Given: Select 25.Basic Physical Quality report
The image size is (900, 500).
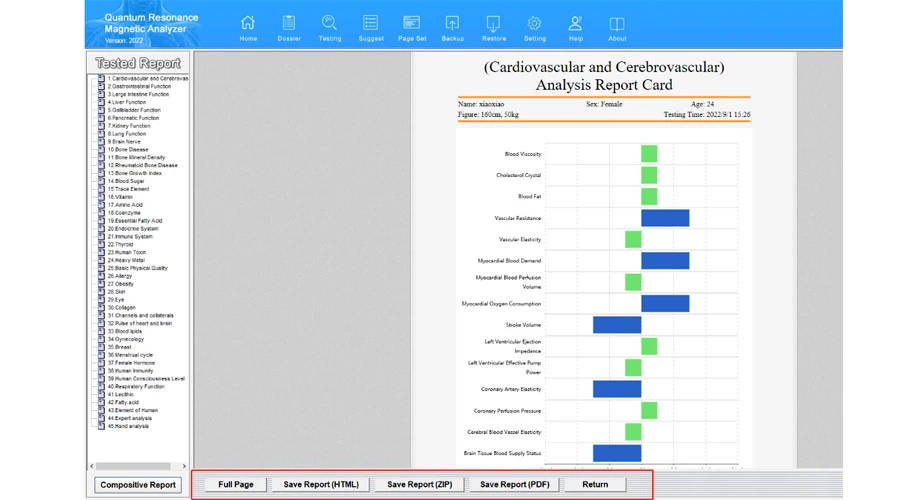Looking at the screenshot, I should click(138, 268).
